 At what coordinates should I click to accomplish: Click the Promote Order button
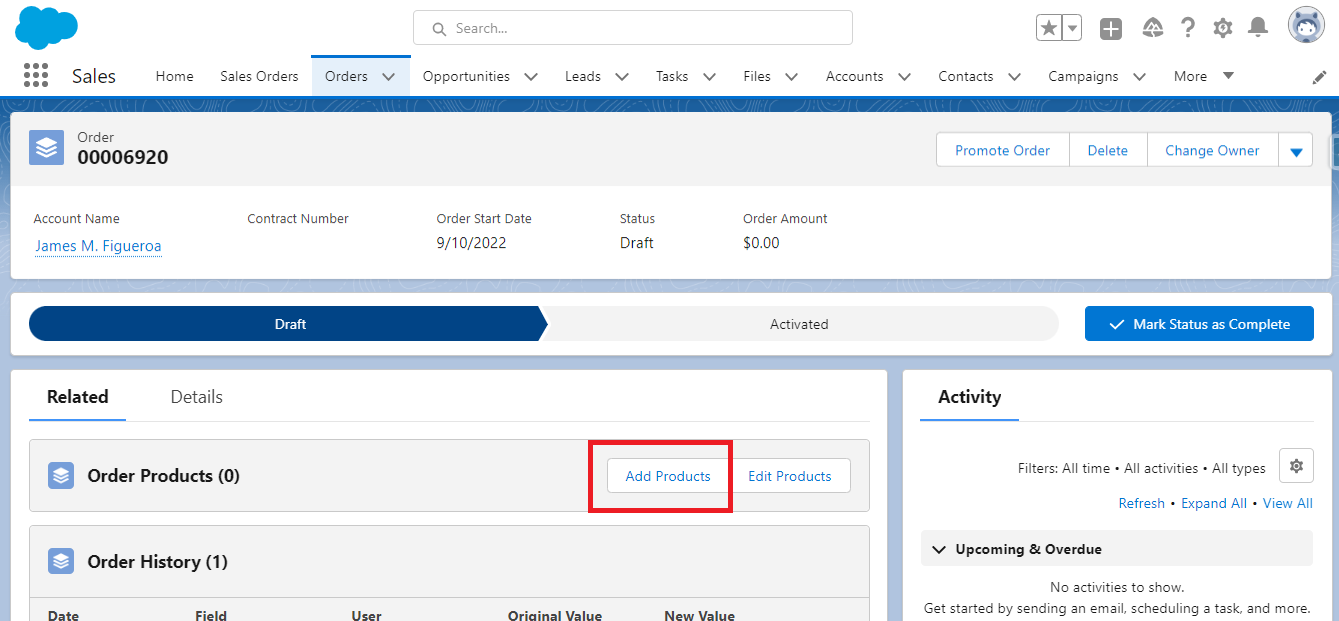click(1002, 150)
